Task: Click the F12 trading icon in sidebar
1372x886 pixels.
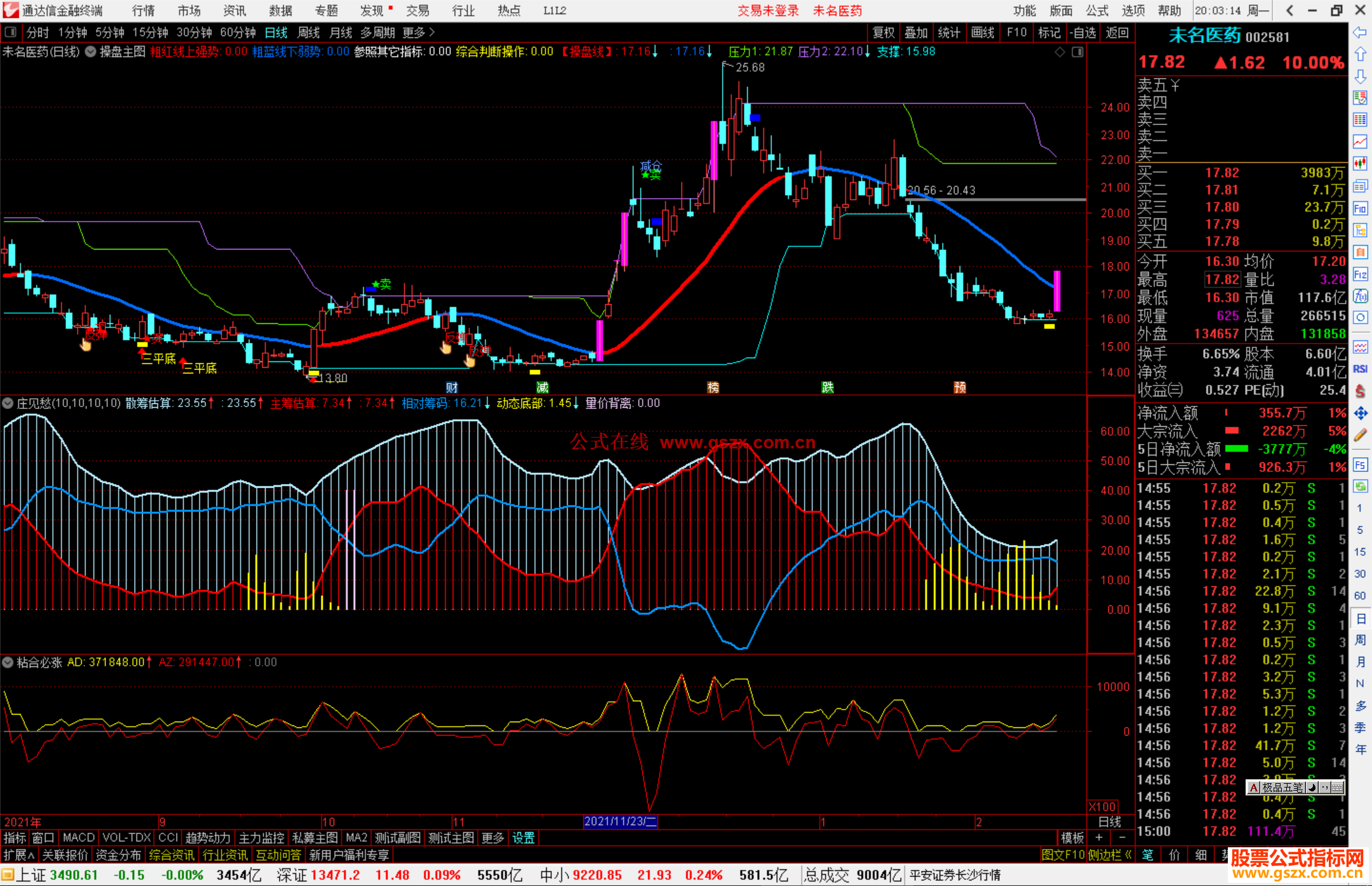Action: (1360, 274)
